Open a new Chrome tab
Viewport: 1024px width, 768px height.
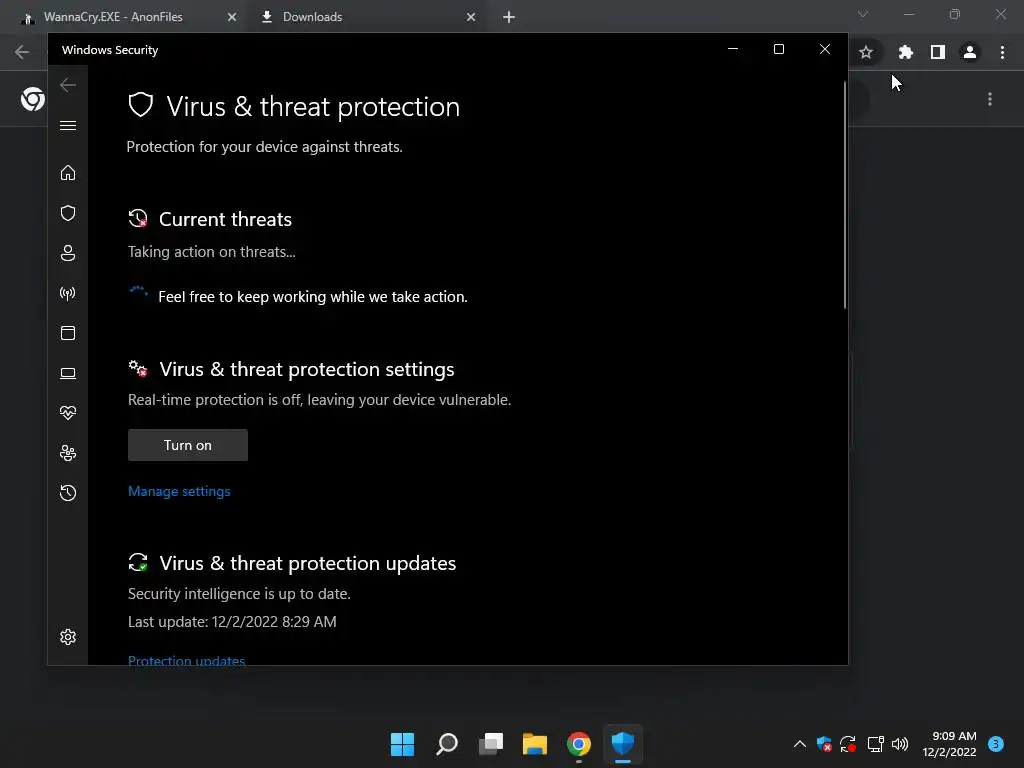pyautogui.click(x=509, y=17)
